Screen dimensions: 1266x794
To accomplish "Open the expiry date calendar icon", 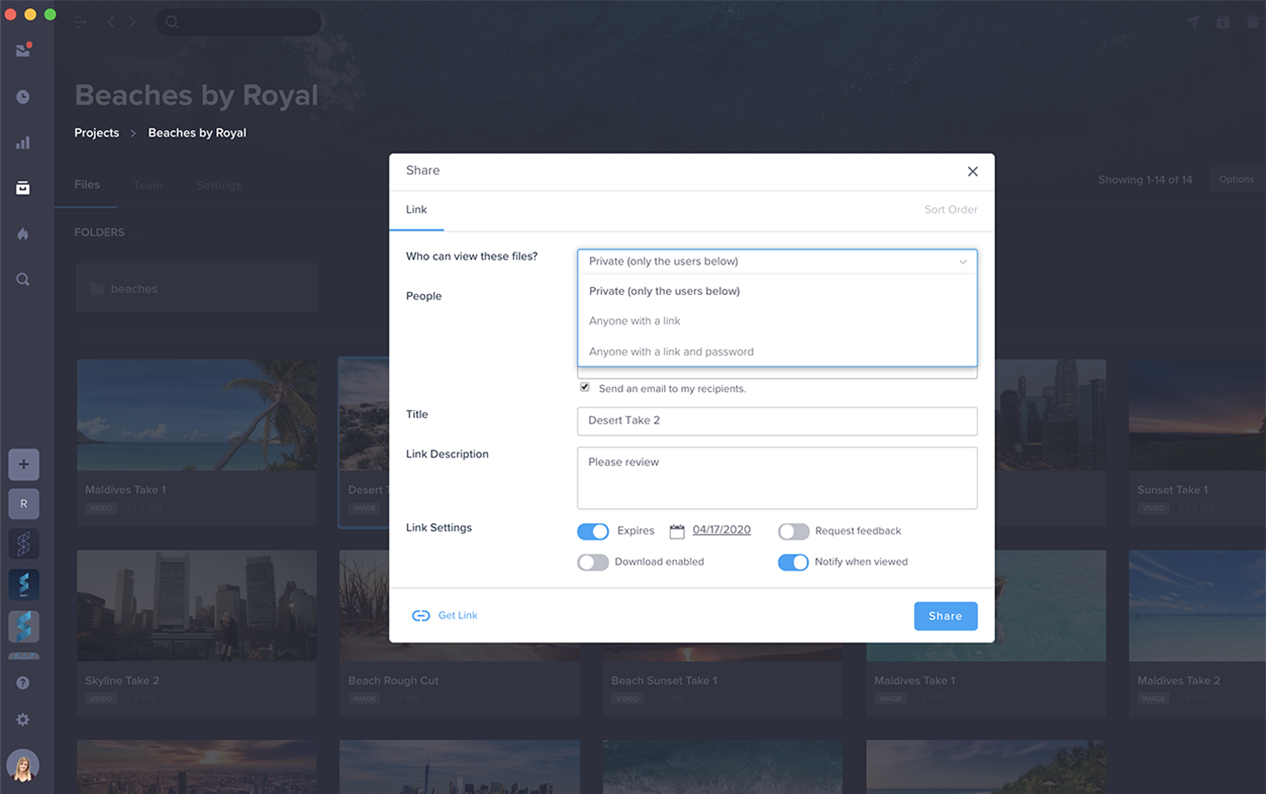I will (x=677, y=531).
